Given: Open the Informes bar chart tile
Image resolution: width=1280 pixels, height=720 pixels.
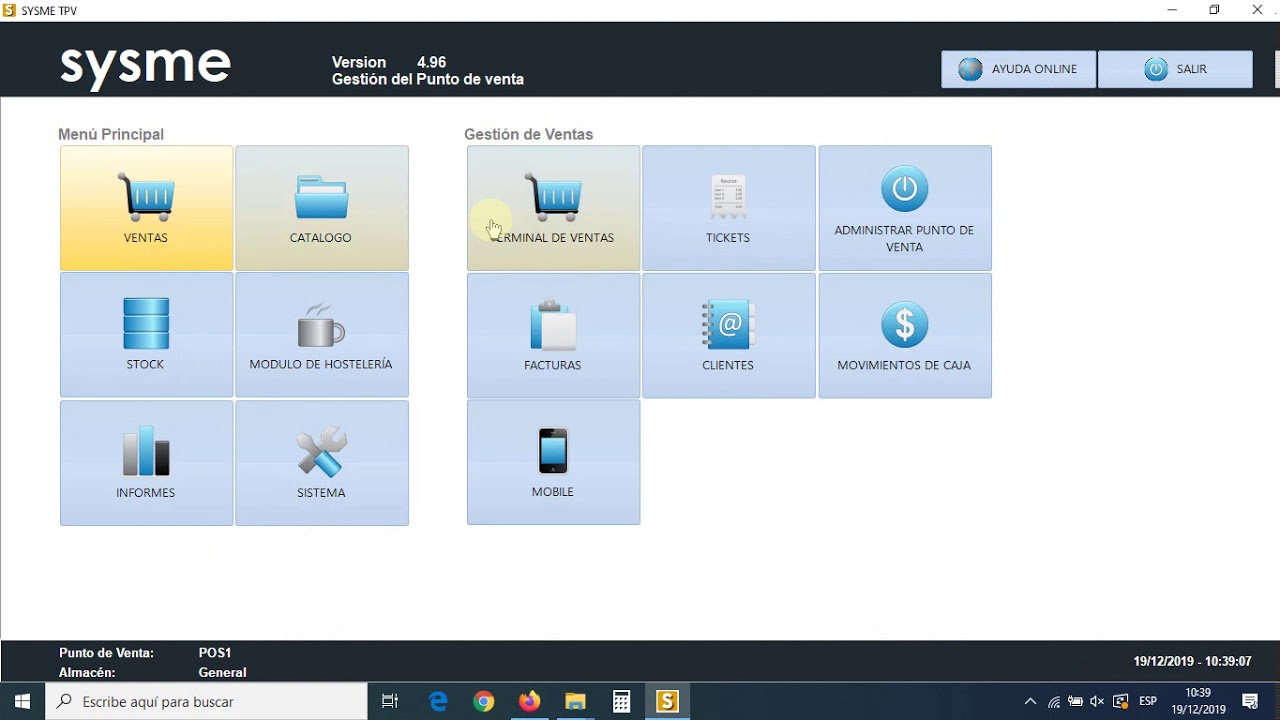Looking at the screenshot, I should (146, 463).
